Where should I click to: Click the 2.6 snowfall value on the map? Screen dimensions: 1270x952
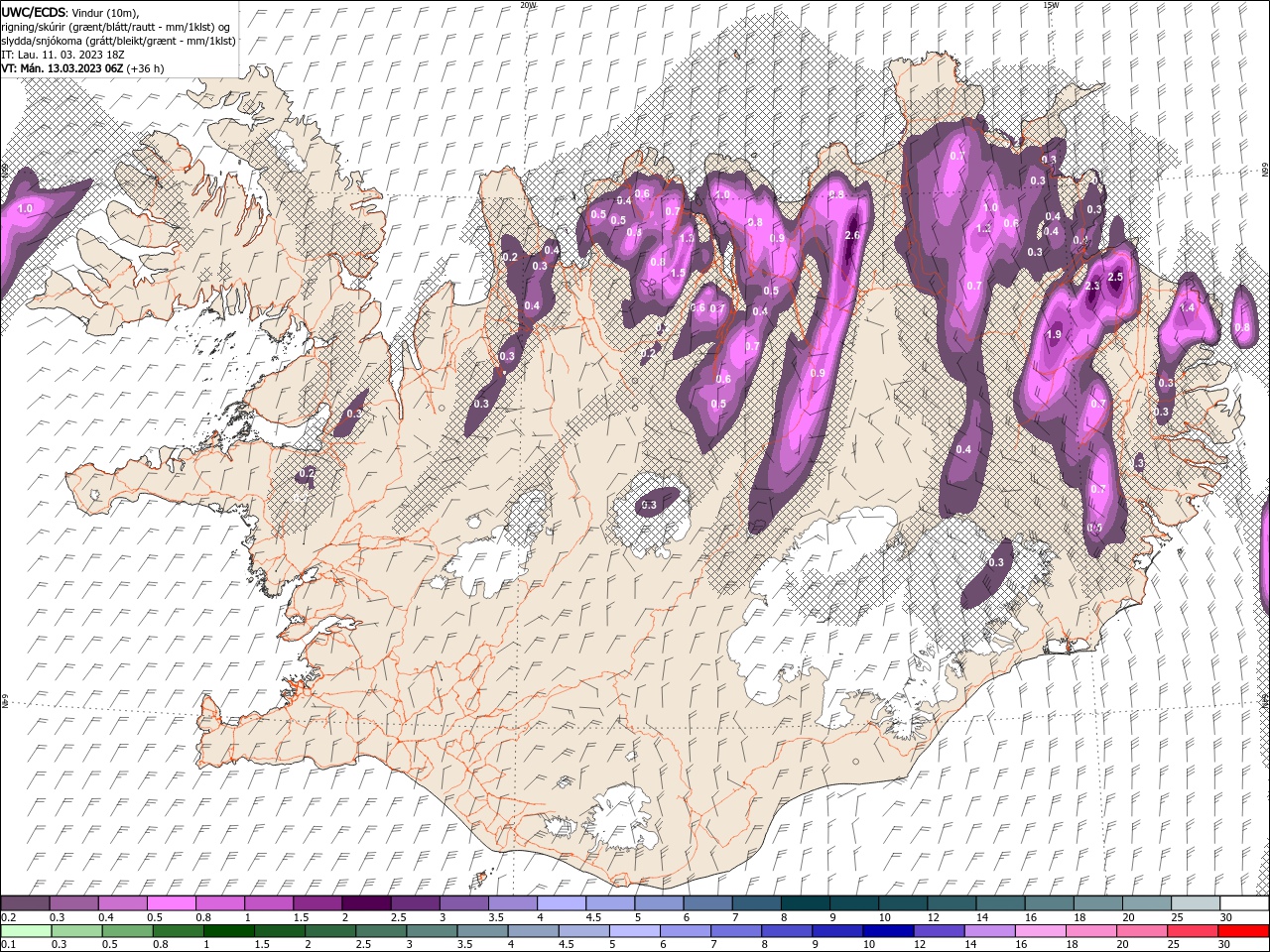pos(851,236)
